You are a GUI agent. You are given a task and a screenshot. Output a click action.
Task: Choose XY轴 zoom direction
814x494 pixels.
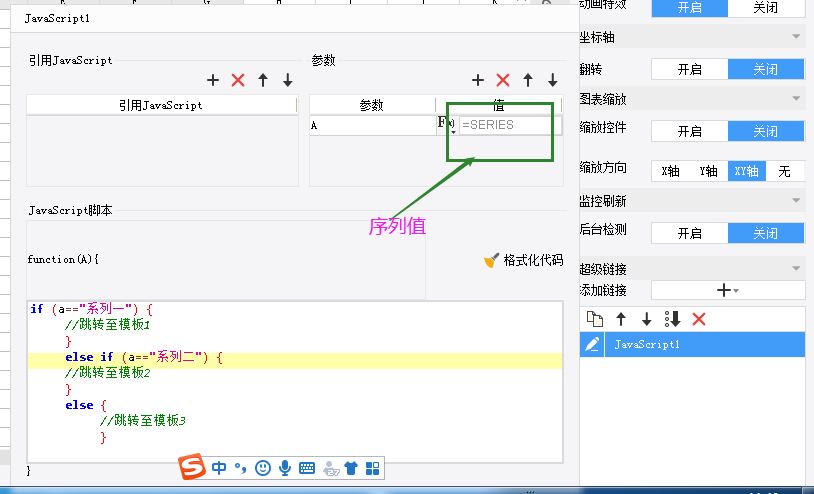747,171
